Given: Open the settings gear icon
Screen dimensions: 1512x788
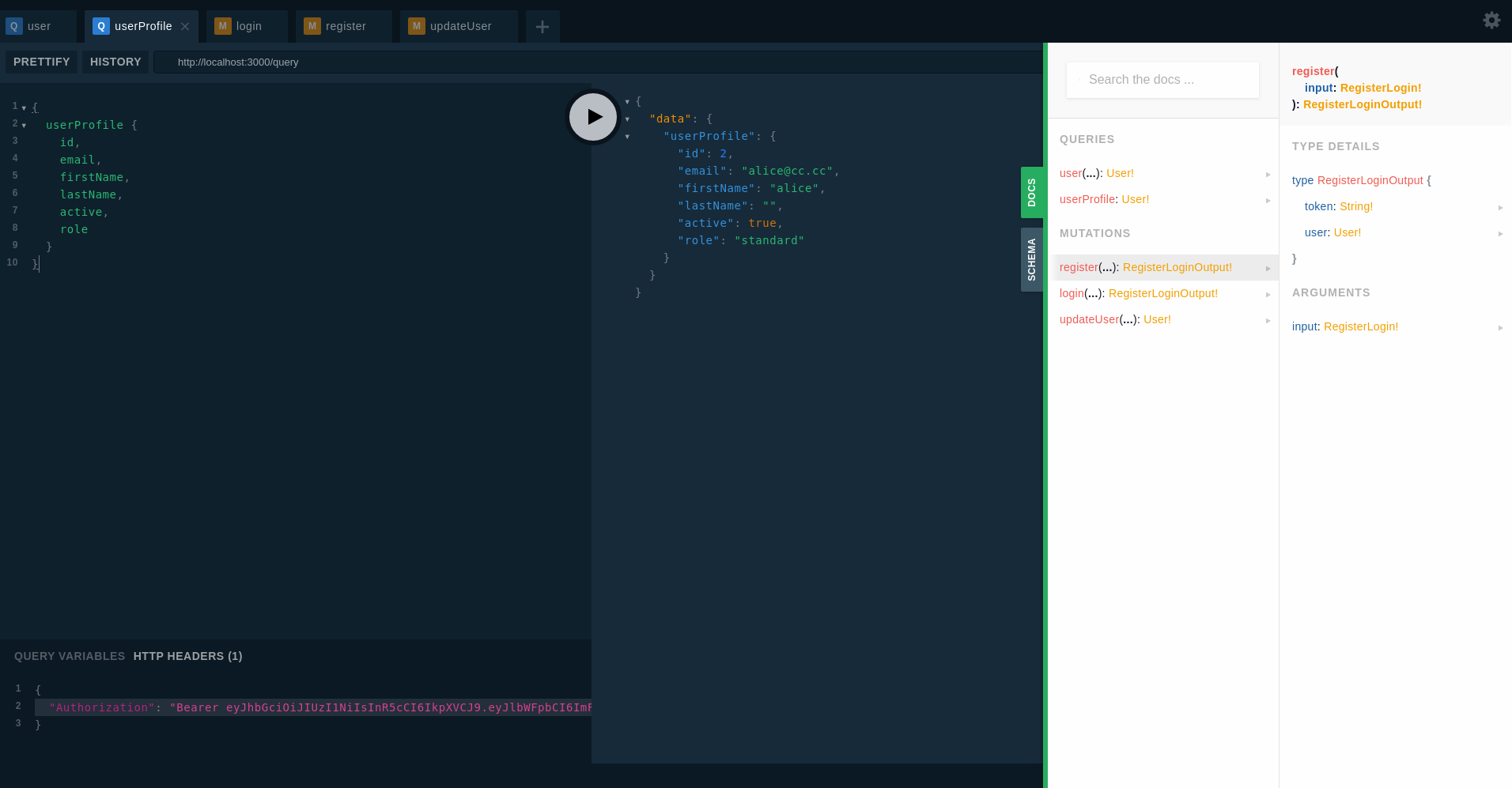Looking at the screenshot, I should click(1491, 21).
